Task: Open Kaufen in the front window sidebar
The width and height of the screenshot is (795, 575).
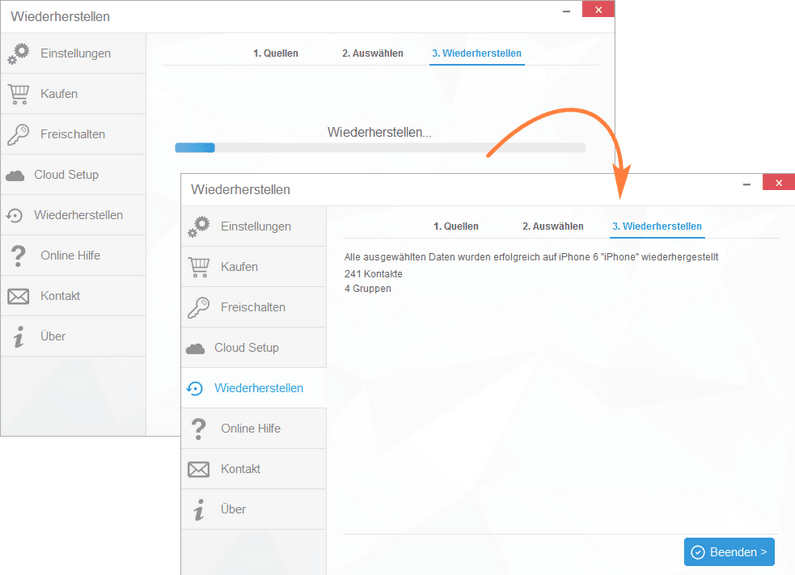Action: 254,267
